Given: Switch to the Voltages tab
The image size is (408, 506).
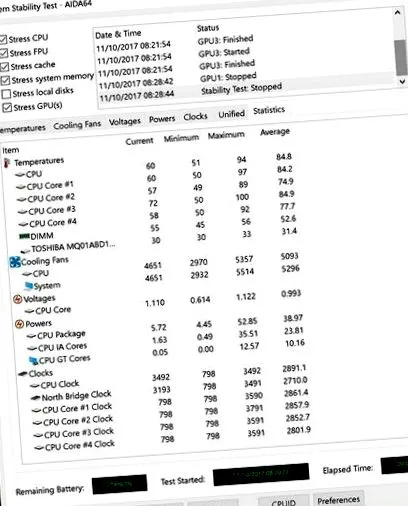Looking at the screenshot, I should click(125, 122).
